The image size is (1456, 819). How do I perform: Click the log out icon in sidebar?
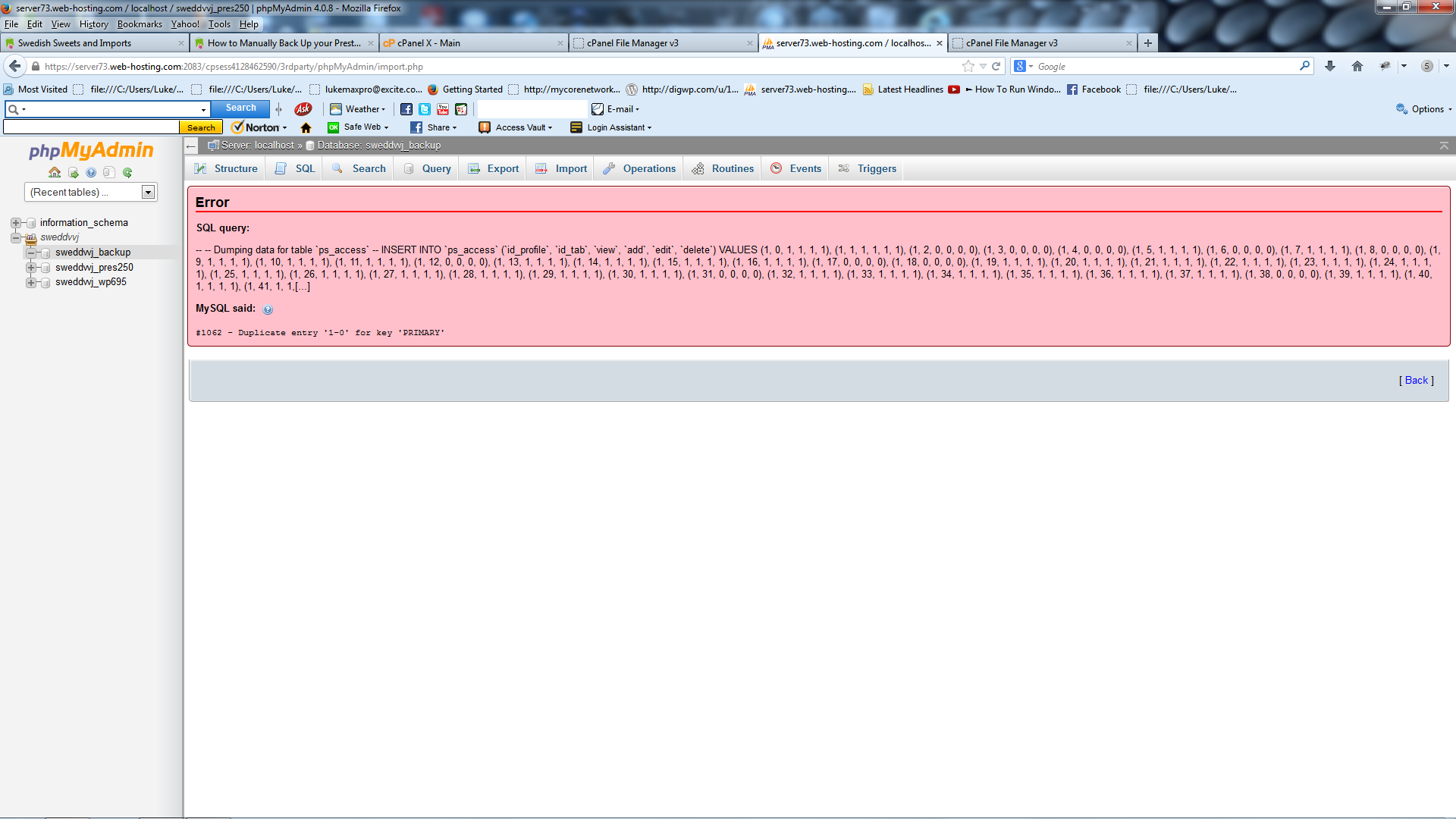[x=73, y=172]
